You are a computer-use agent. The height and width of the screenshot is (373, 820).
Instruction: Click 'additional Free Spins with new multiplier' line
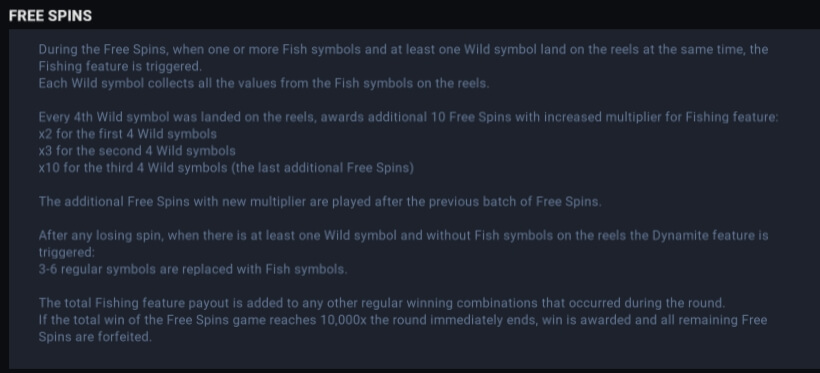pos(320,202)
